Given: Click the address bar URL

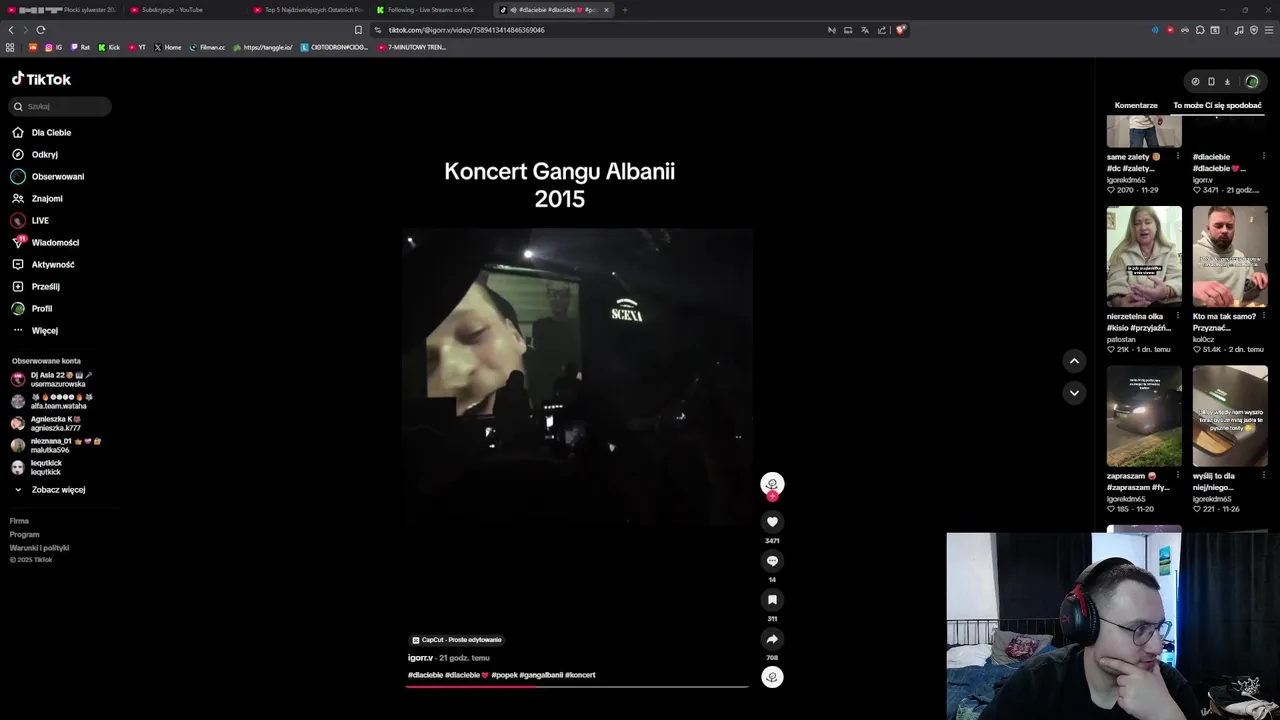Looking at the screenshot, I should [x=466, y=30].
